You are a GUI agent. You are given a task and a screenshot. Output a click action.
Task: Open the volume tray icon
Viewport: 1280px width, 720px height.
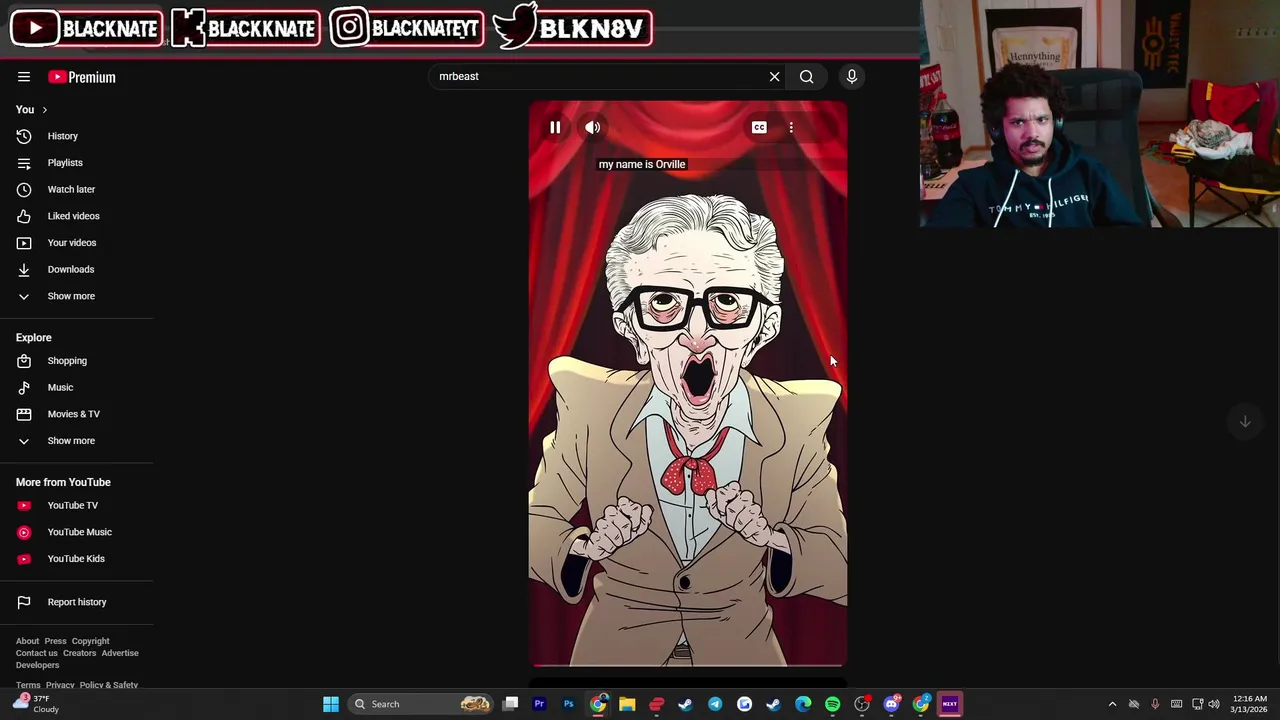tap(1216, 704)
